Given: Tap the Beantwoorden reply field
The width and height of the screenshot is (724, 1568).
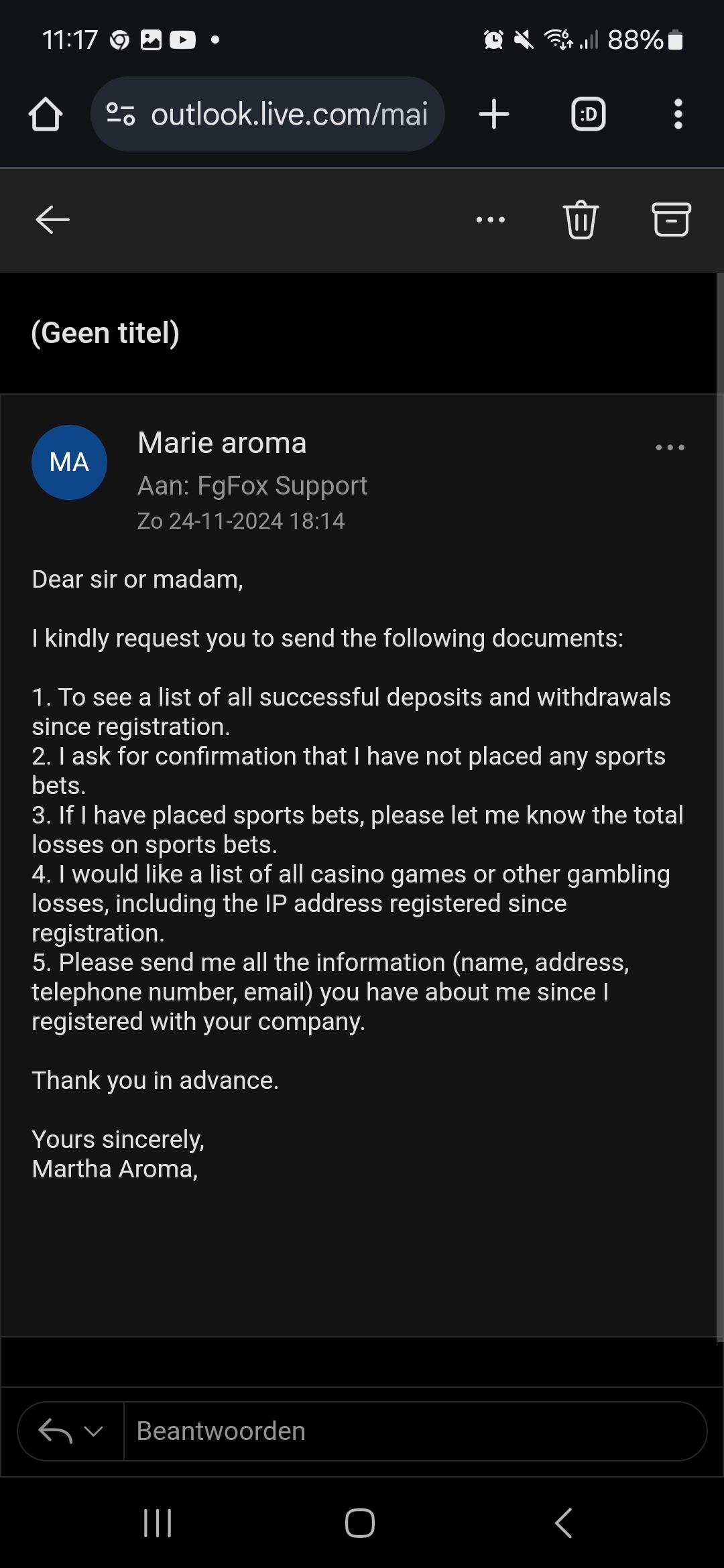Looking at the screenshot, I should point(414,1431).
